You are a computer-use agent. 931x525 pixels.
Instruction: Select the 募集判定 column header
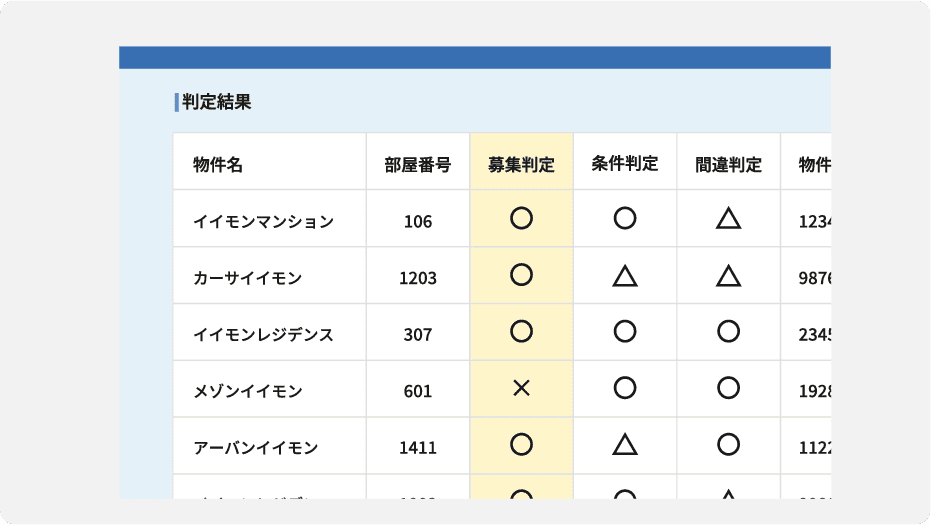(521, 165)
